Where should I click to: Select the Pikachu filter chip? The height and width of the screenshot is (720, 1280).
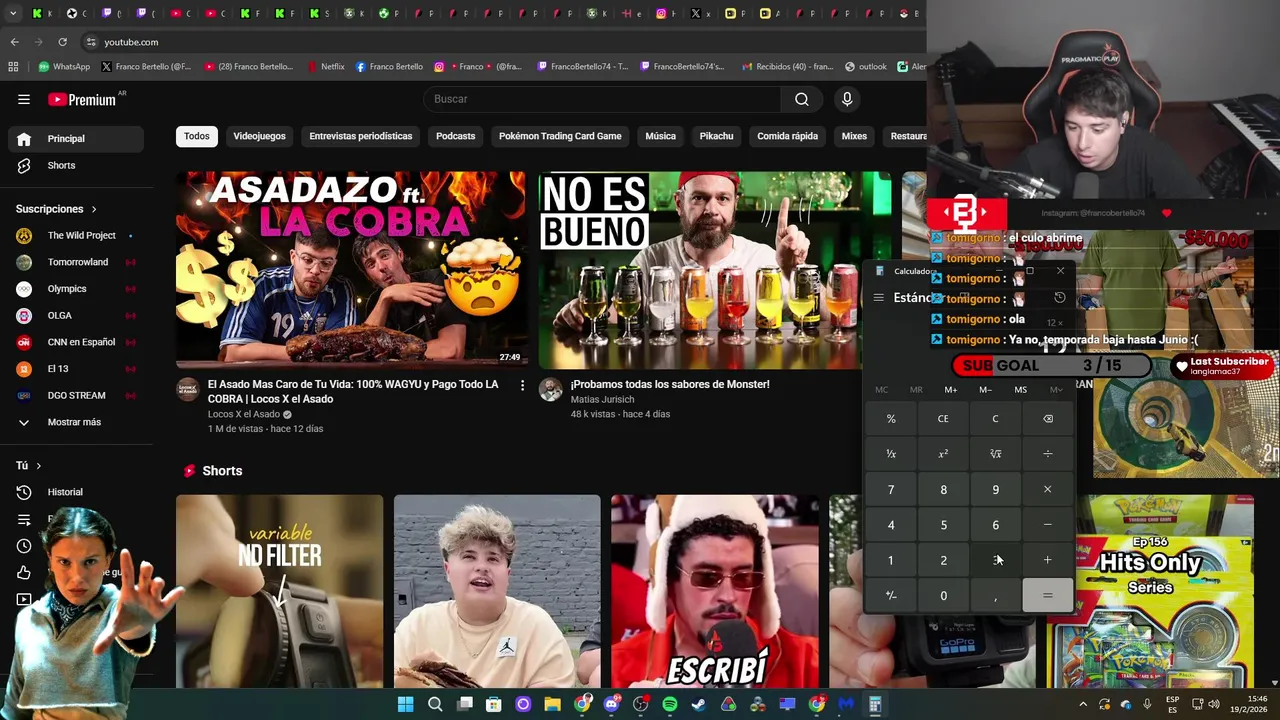click(716, 136)
